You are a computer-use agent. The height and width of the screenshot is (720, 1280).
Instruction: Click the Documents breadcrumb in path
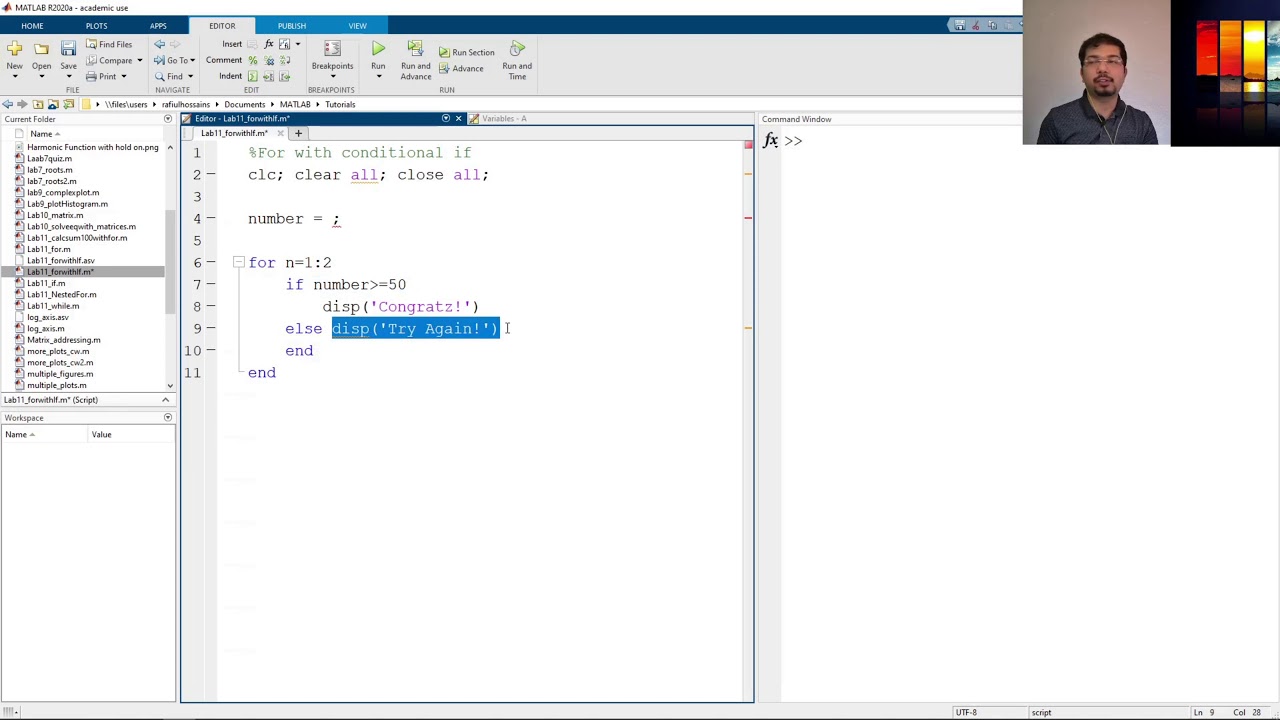click(244, 104)
